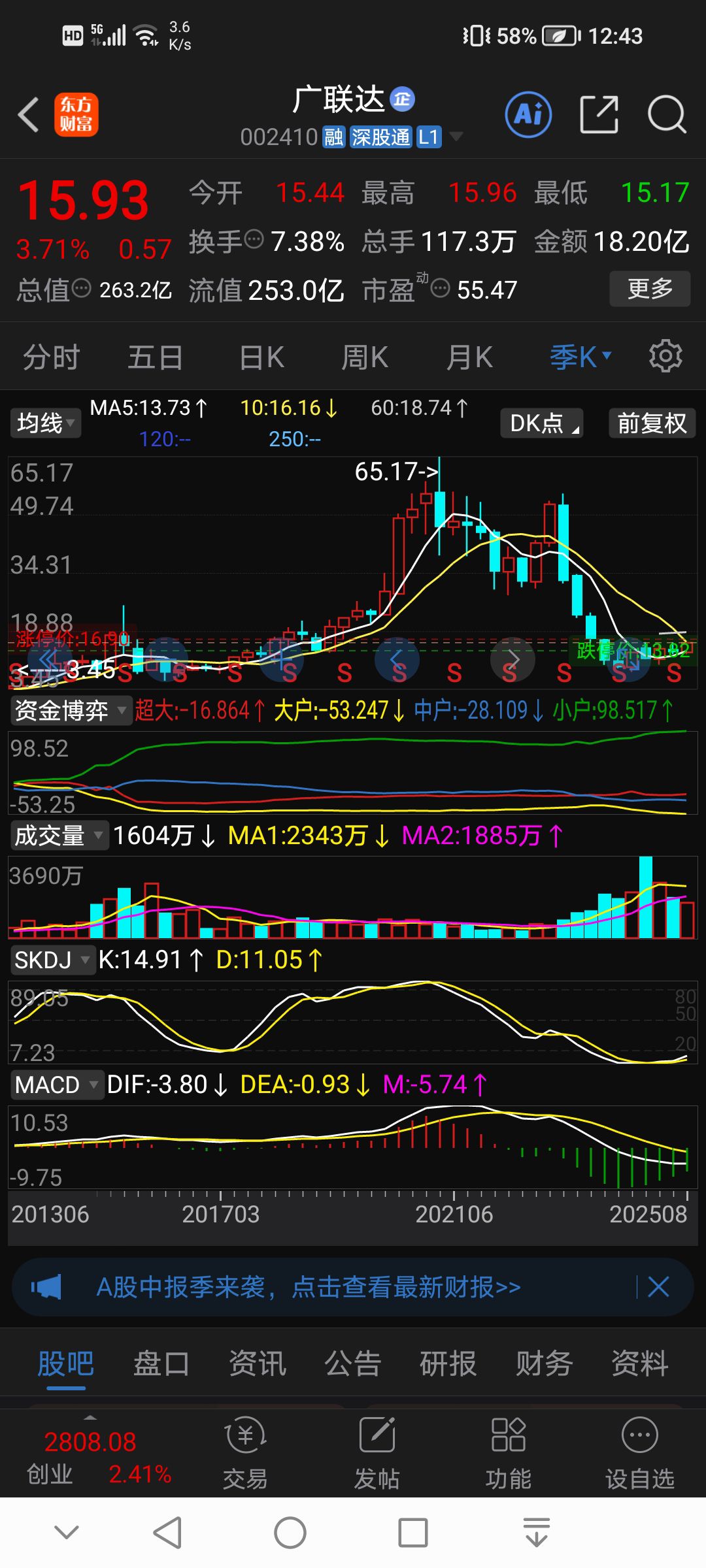Image resolution: width=706 pixels, height=1568 pixels.
Task: Open the 成交量 indicator dropdown
Action: tap(59, 835)
